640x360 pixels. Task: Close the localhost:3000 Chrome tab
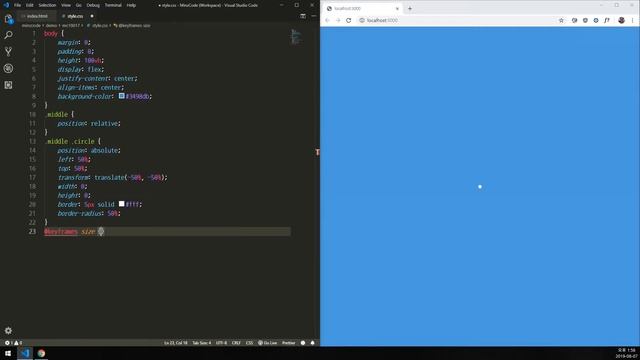coord(397,9)
